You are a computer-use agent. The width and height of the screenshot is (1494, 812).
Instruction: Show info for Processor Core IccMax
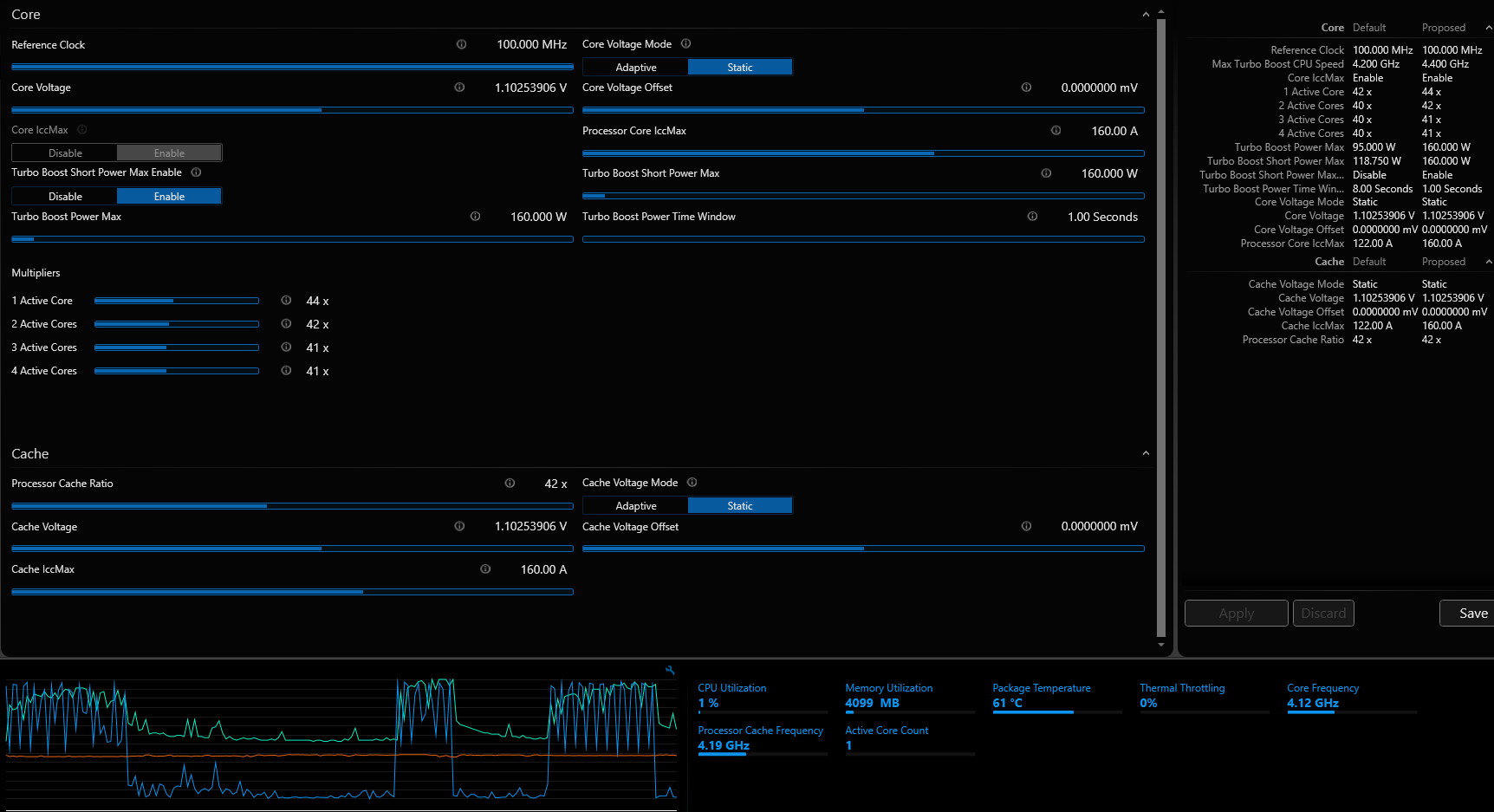point(1056,131)
